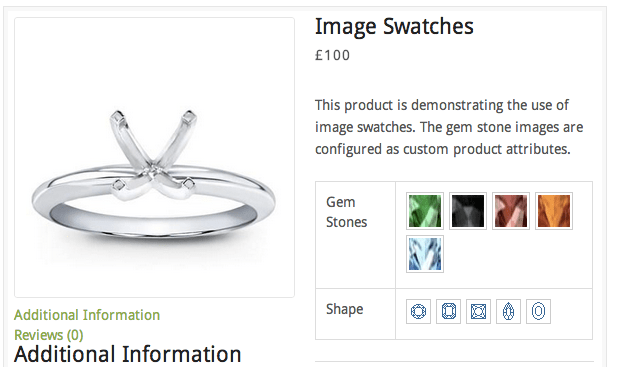Pick the red ruby gem swatch
Viewport: 617px width, 367px height.
[511, 211]
